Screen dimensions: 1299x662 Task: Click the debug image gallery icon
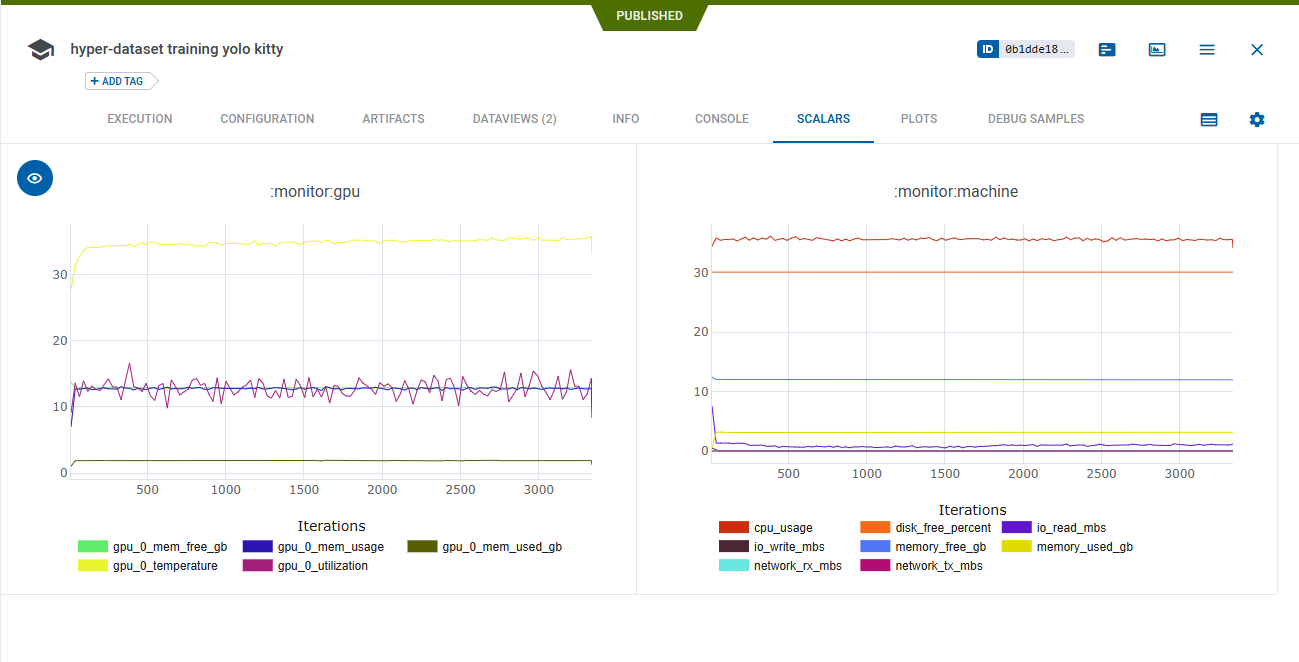click(1156, 48)
